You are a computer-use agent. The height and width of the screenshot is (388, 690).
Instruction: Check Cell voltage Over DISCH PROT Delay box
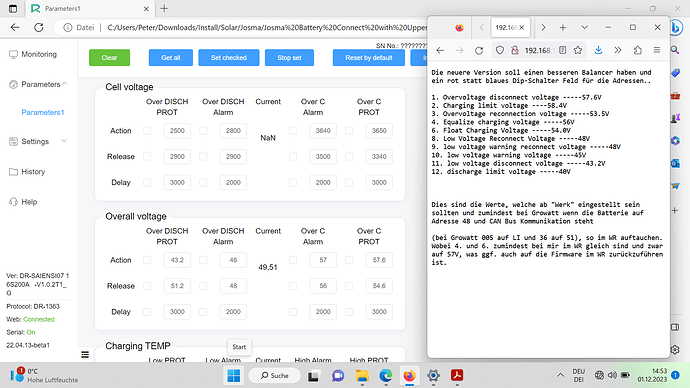[147, 182]
